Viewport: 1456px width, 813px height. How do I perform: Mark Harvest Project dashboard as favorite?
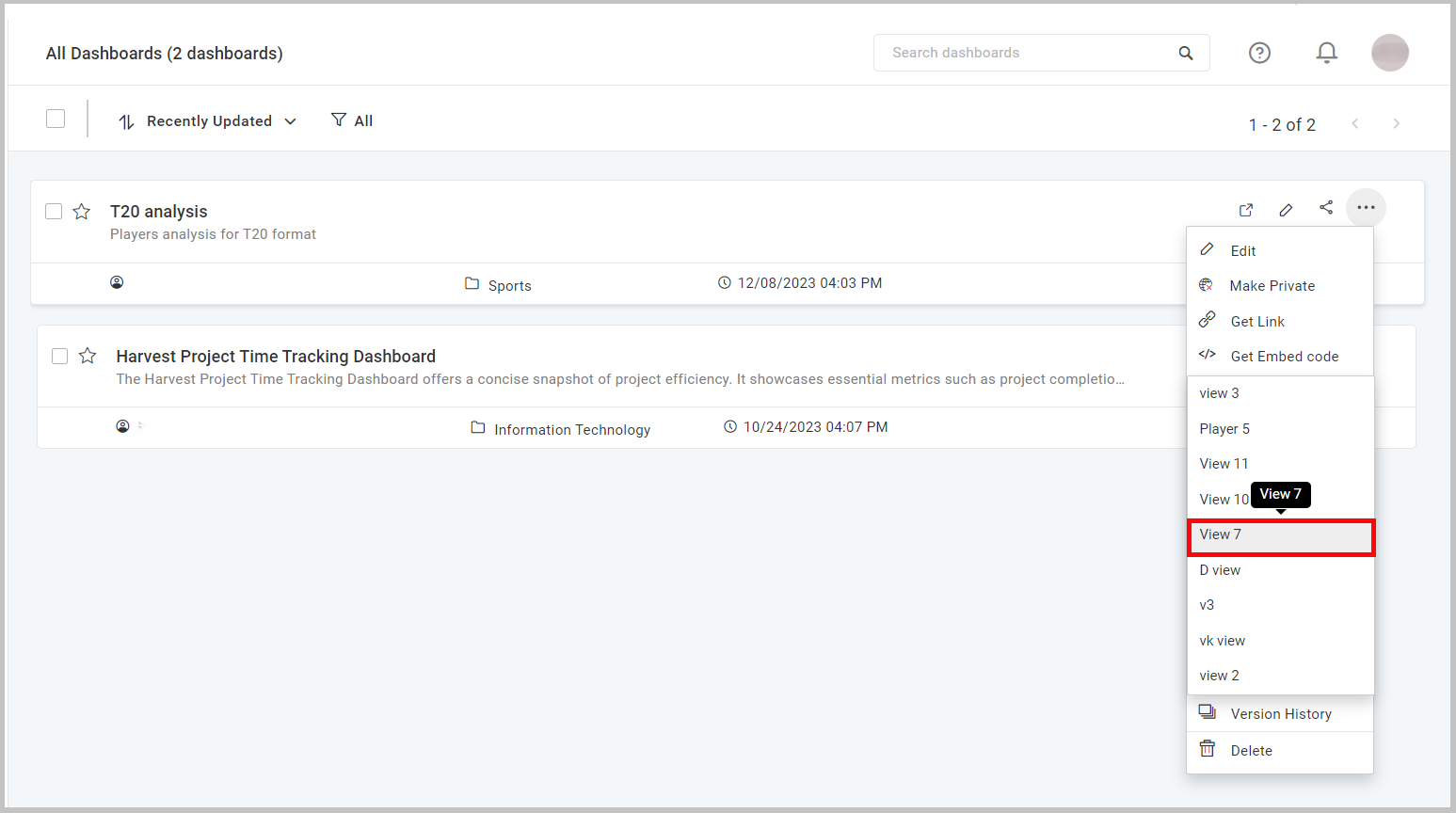tap(88, 356)
